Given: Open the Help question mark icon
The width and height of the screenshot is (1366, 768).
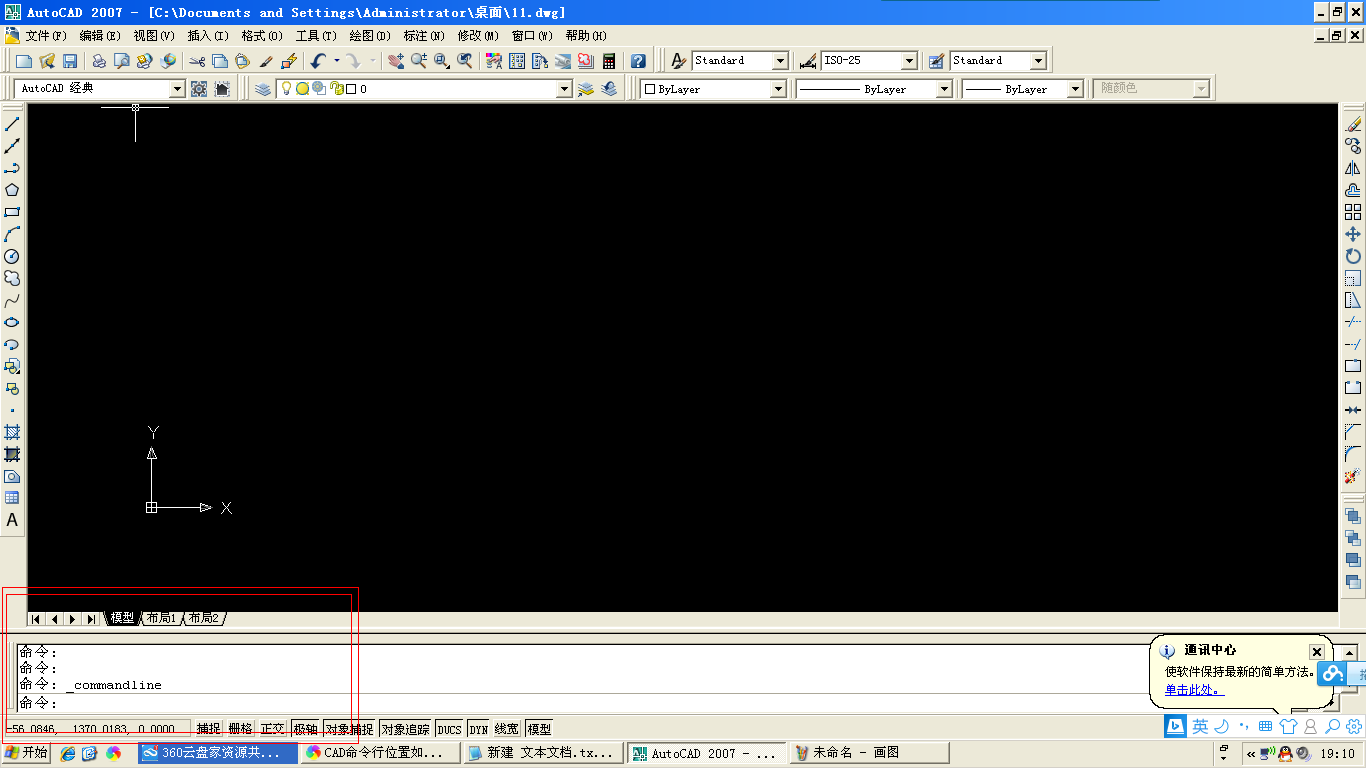Looking at the screenshot, I should point(639,61).
